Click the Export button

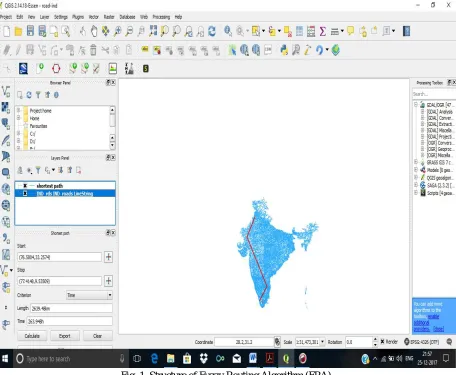[65, 336]
